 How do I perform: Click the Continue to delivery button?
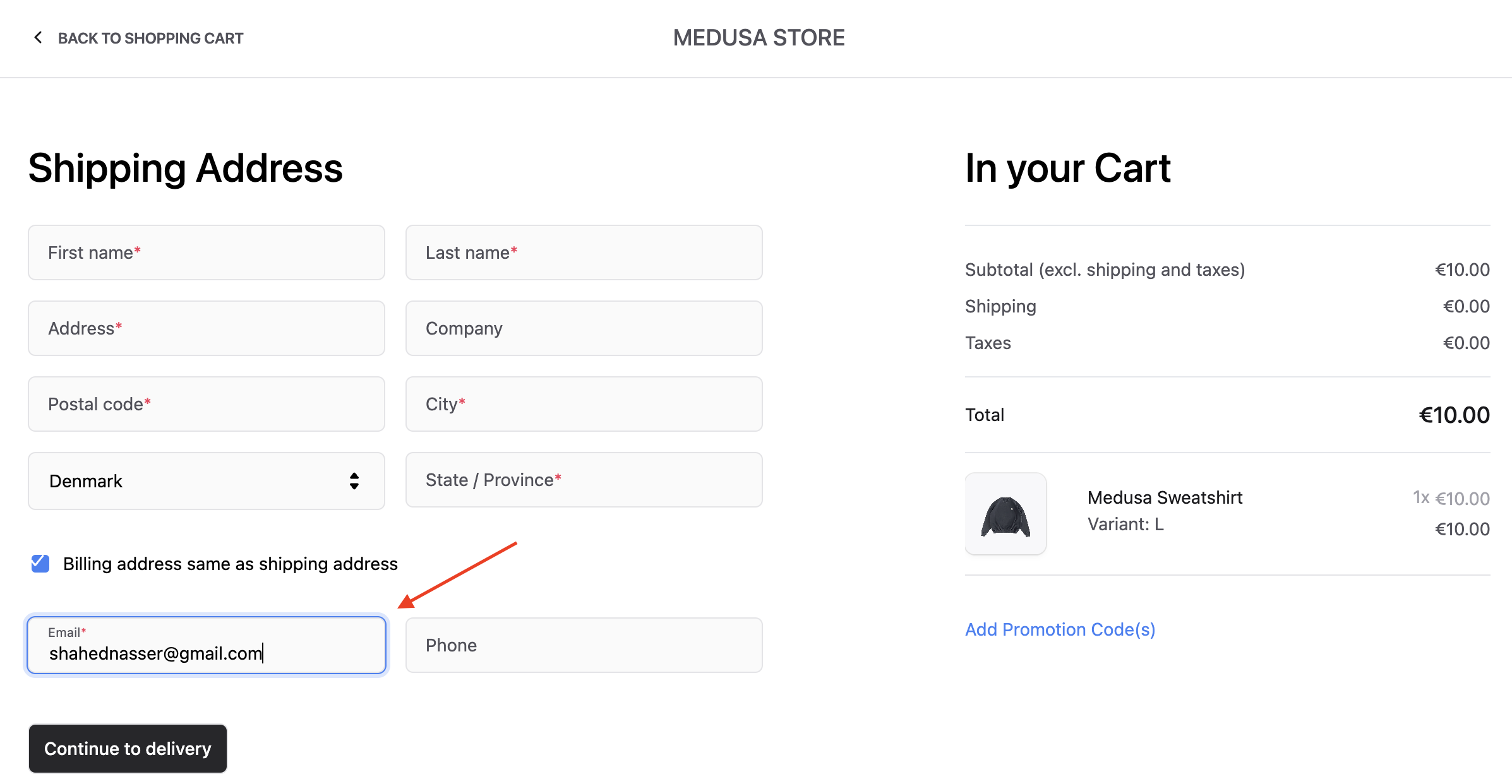128,749
